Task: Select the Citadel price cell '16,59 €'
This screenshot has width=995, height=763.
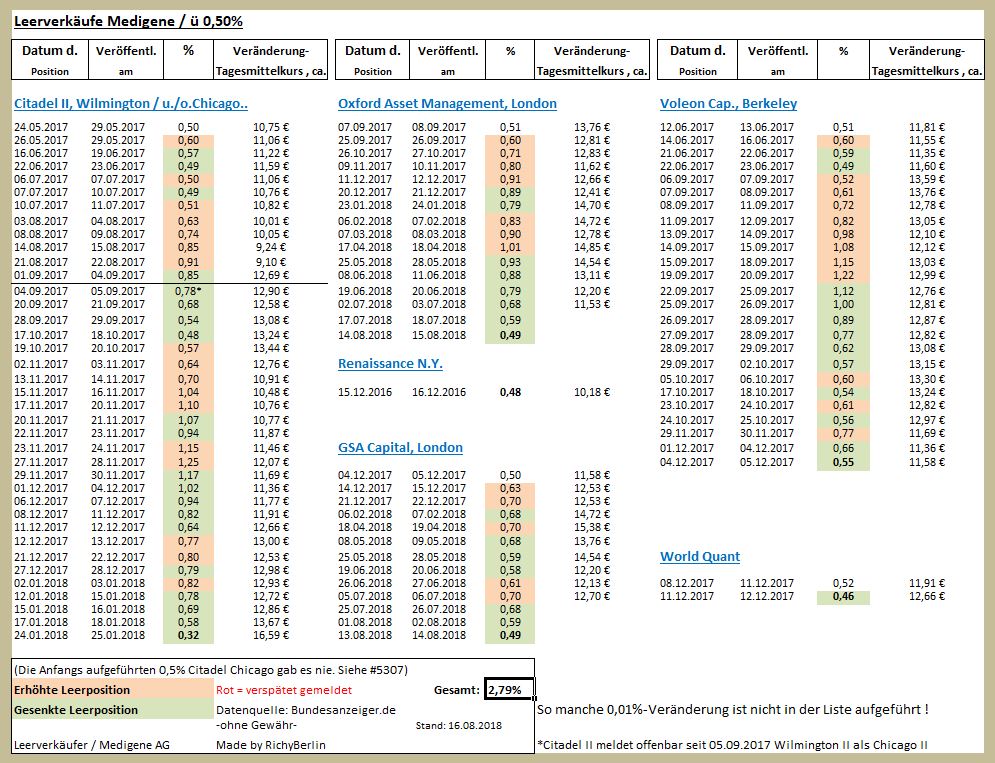Action: (271, 635)
